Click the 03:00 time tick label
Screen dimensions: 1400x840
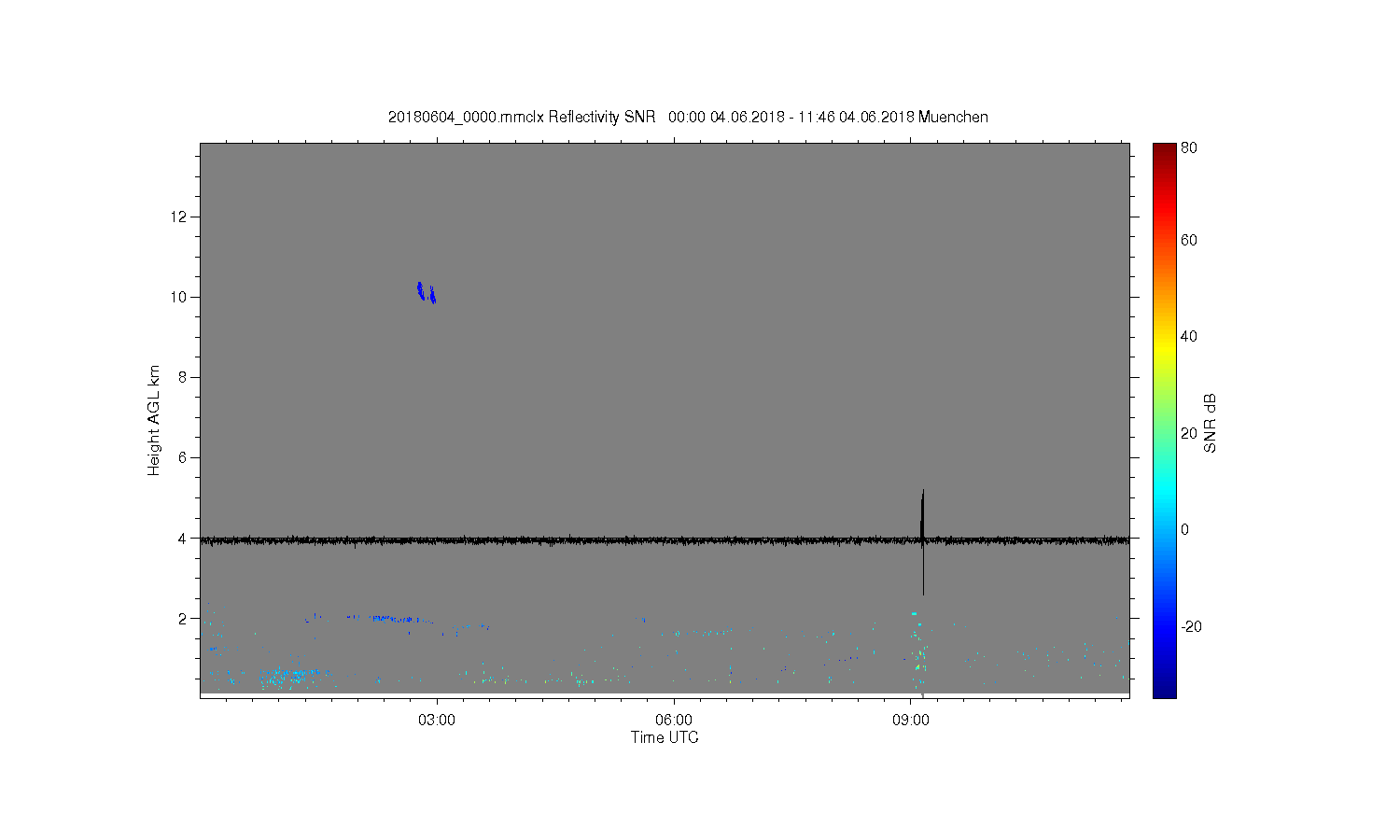pos(436,720)
